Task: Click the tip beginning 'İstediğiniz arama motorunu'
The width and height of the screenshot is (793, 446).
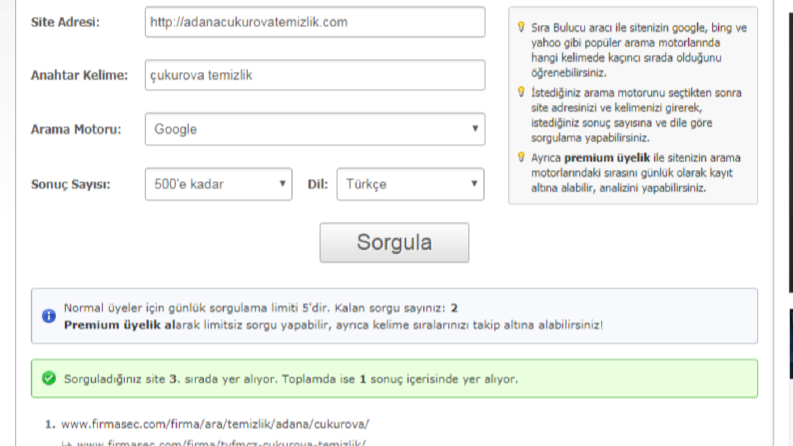Action: (636, 115)
